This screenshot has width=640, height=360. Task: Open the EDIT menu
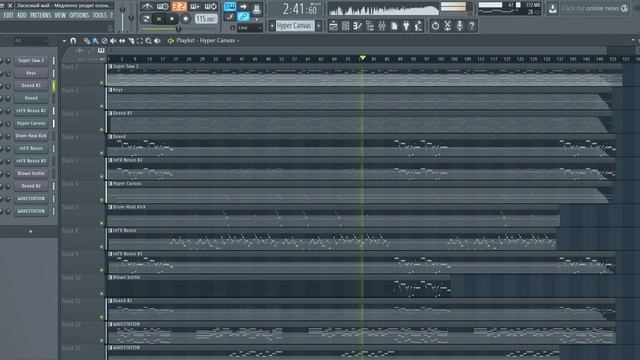pos(8,15)
